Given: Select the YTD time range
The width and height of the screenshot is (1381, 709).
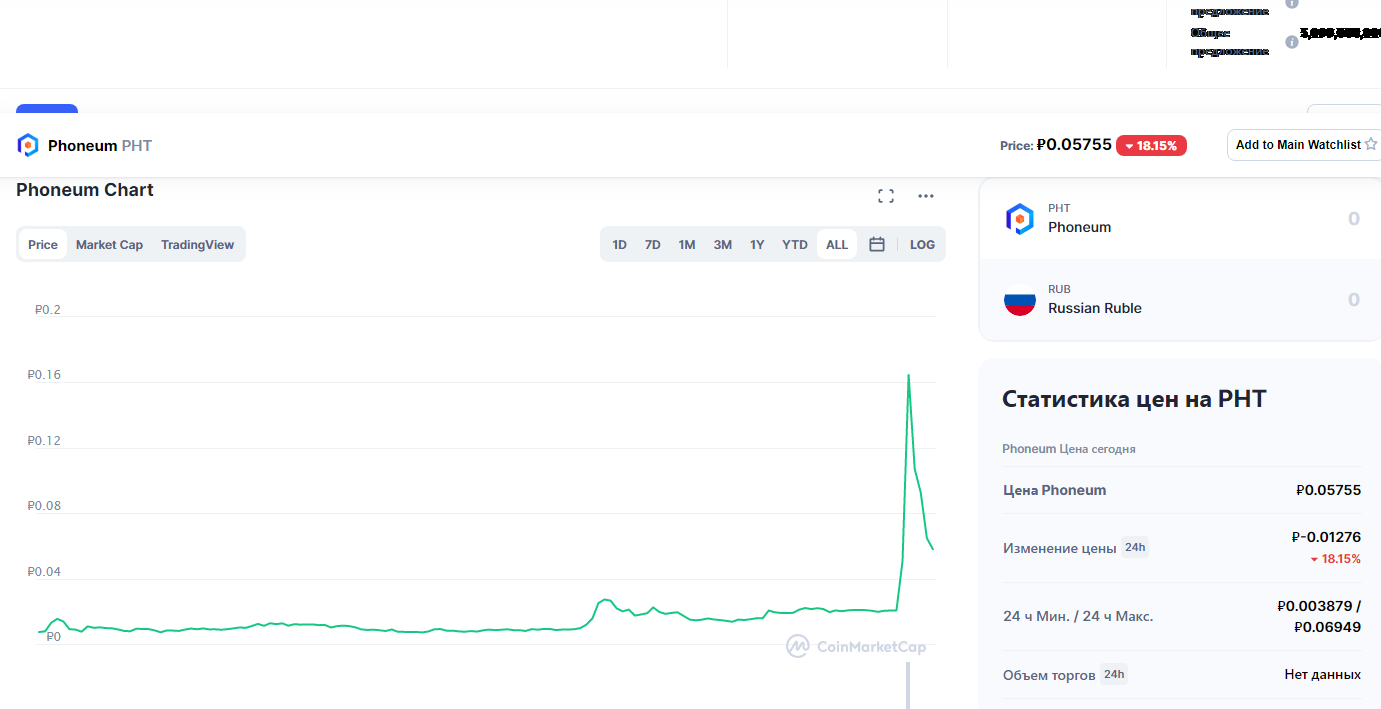Looking at the screenshot, I should (795, 245).
